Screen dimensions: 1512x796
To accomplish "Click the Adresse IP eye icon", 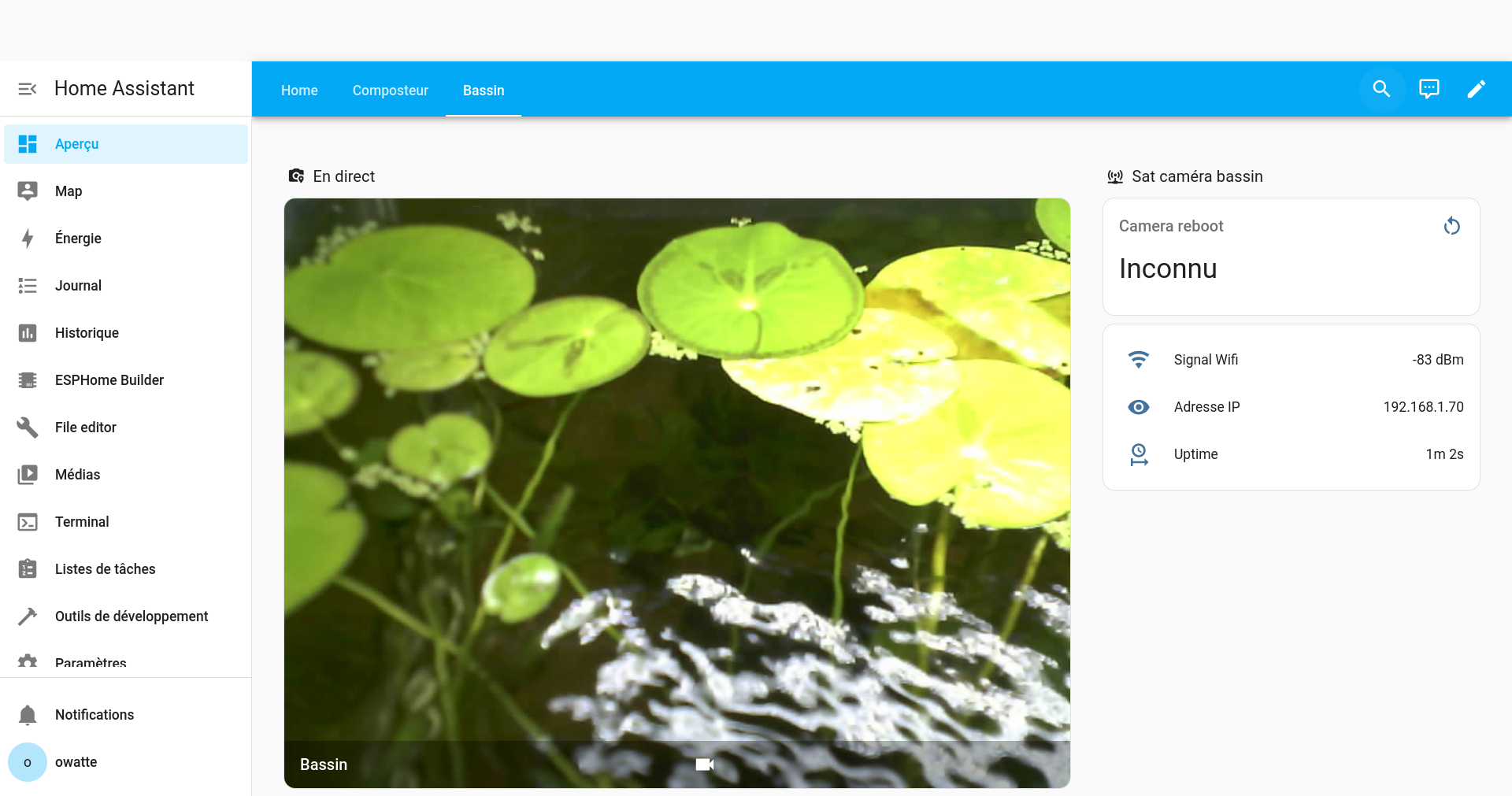I will 1138,407.
